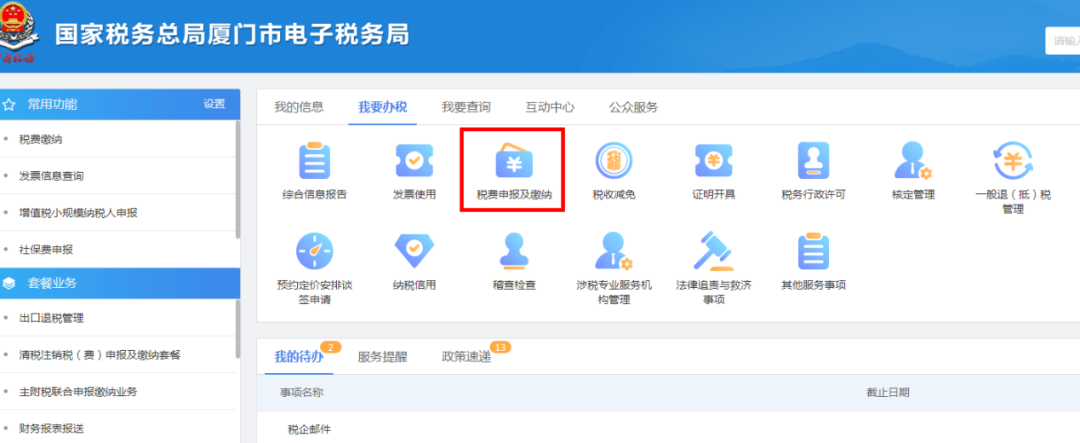Screen dimensions: 1080x443
Task: Open 其他服务事项 clipboard icon
Action: tap(813, 251)
